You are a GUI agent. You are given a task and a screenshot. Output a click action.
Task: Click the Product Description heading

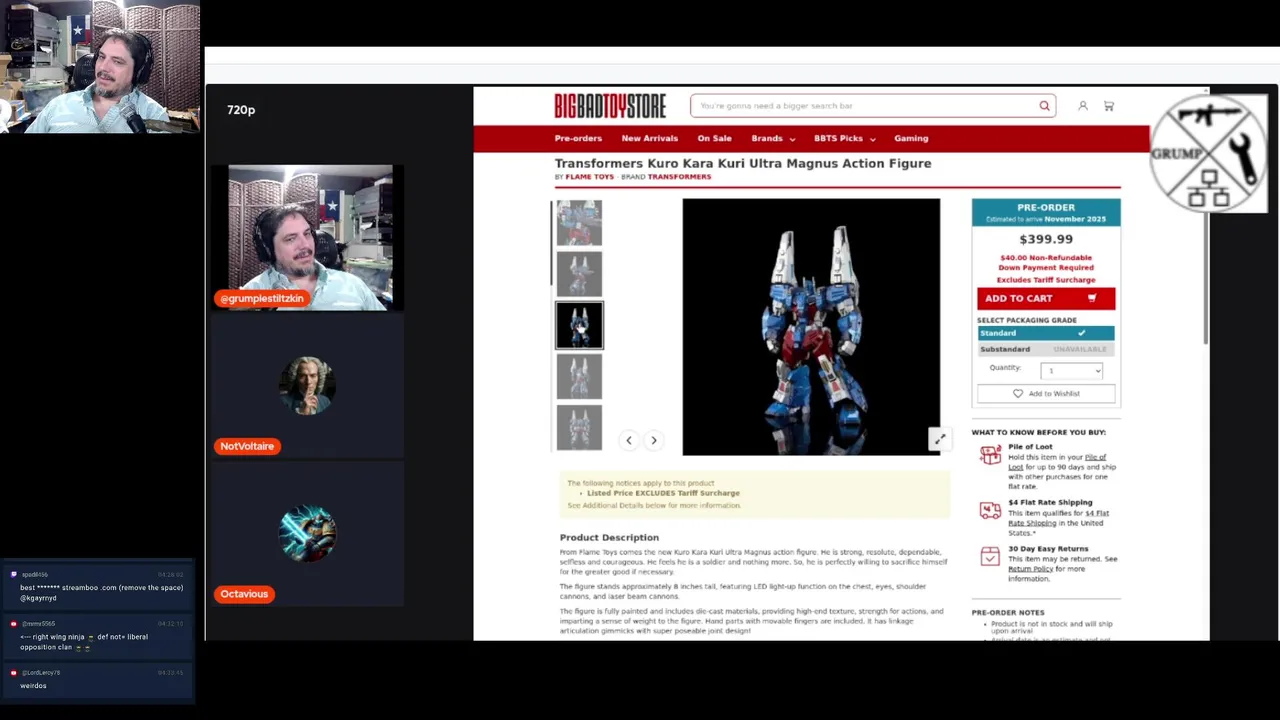pos(609,537)
